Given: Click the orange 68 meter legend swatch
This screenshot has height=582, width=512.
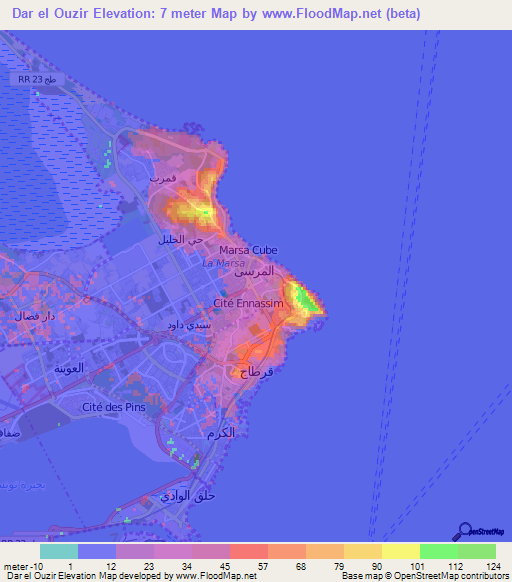Looking at the screenshot, I should (x=287, y=552).
